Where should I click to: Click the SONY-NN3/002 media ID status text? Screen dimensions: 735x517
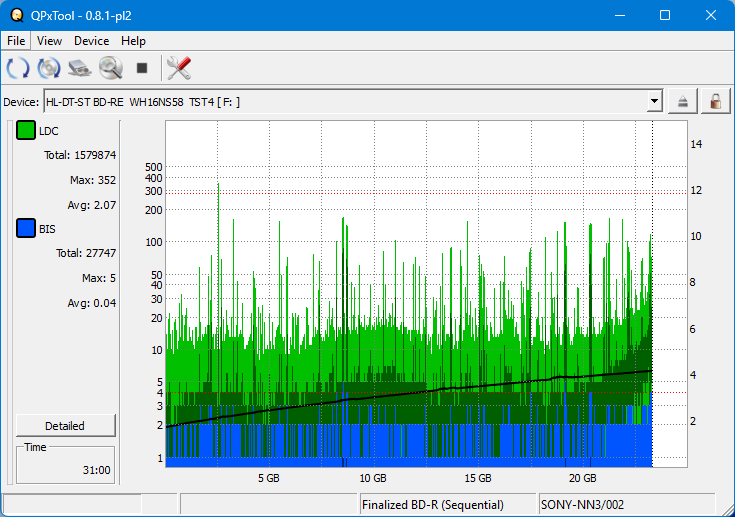[582, 505]
